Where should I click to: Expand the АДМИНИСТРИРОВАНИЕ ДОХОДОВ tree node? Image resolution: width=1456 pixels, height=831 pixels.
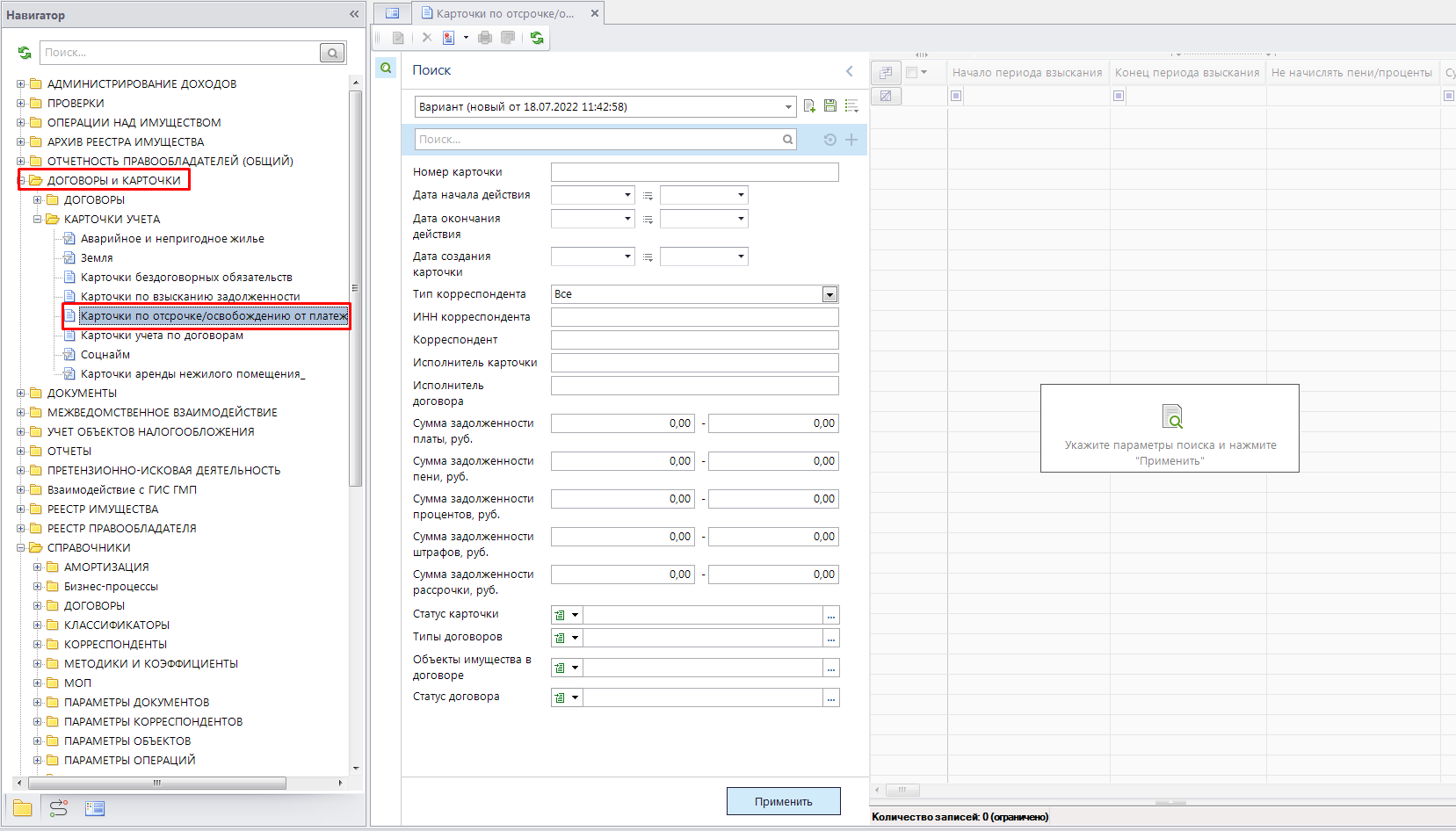tap(21, 84)
